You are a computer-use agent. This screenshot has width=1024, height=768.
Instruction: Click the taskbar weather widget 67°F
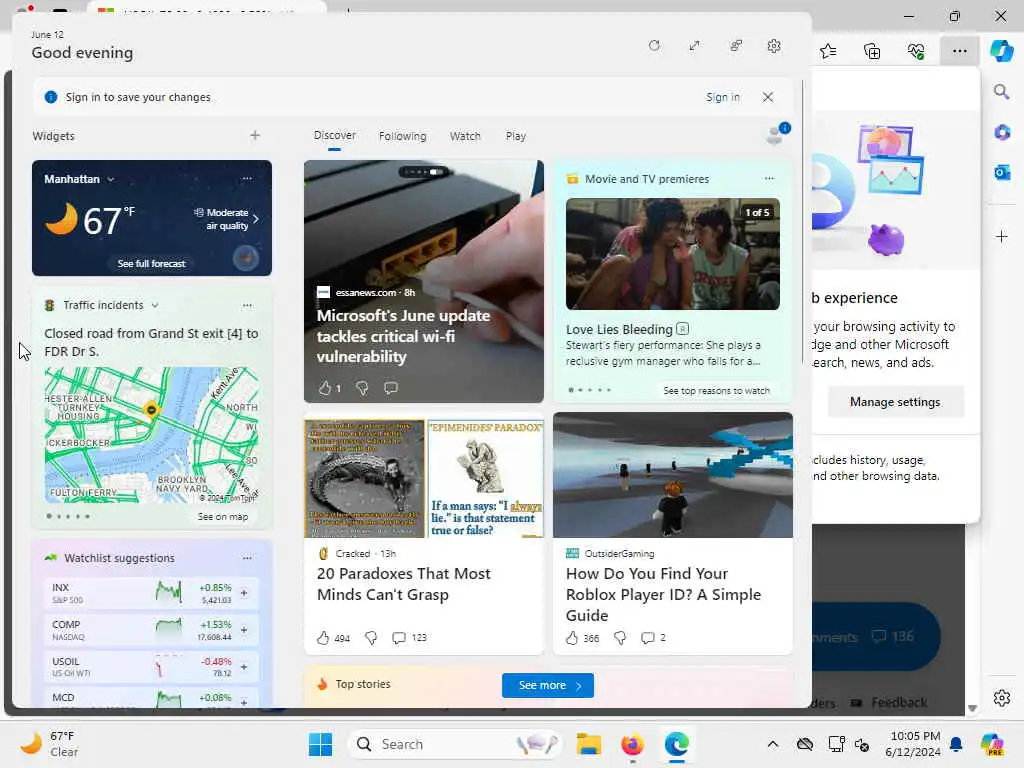tap(49, 744)
